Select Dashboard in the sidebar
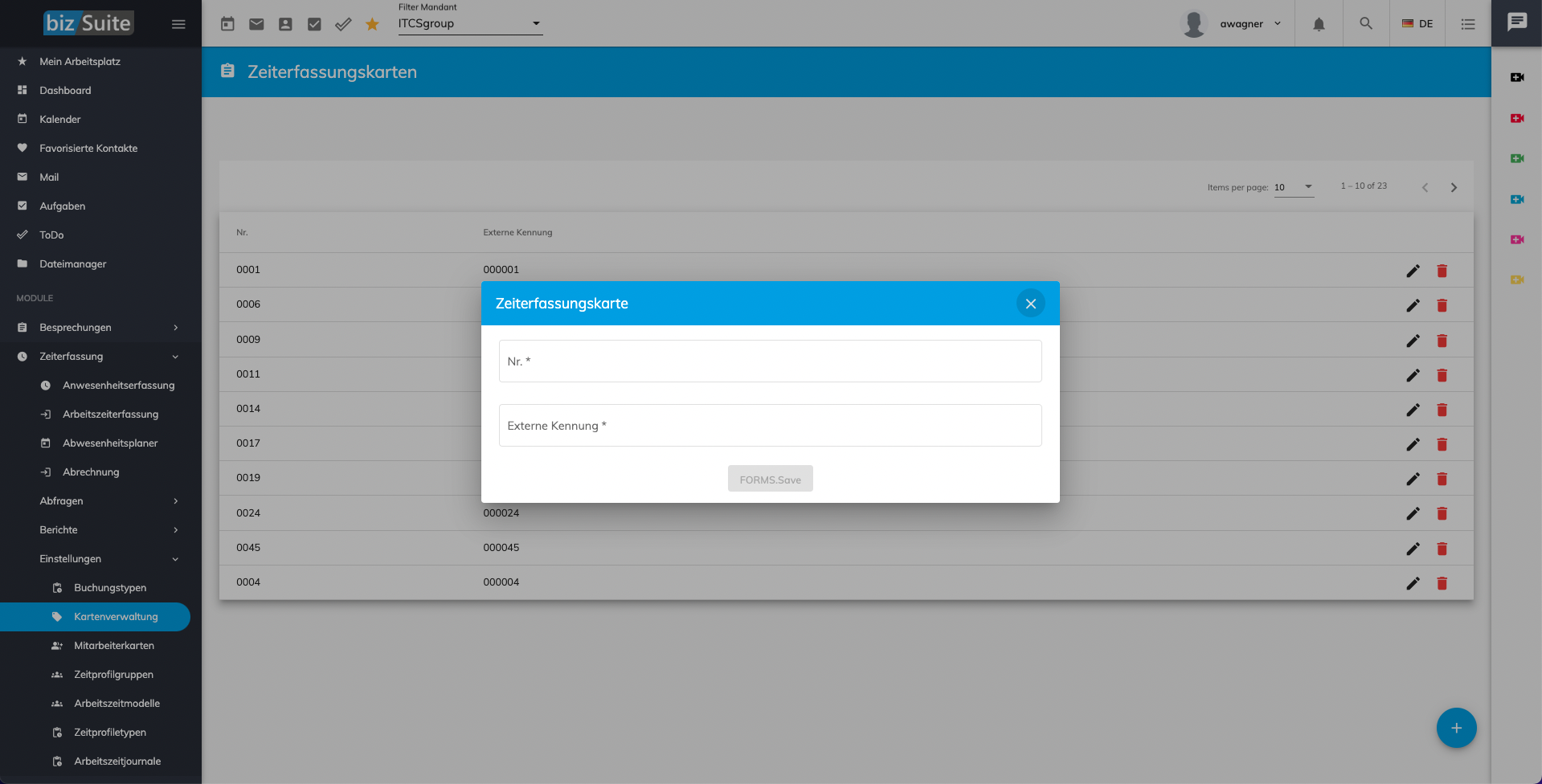Viewport: 1542px width, 784px height. [65, 91]
